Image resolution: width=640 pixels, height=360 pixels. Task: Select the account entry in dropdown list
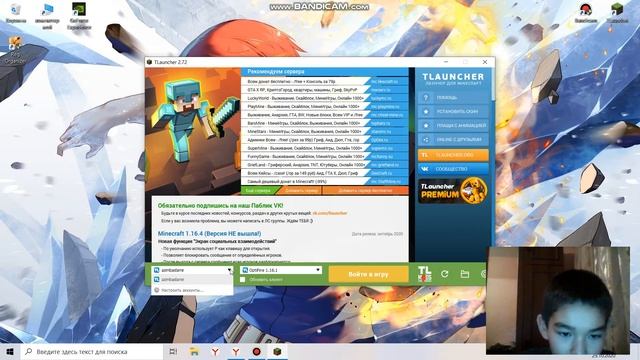click(x=192, y=280)
